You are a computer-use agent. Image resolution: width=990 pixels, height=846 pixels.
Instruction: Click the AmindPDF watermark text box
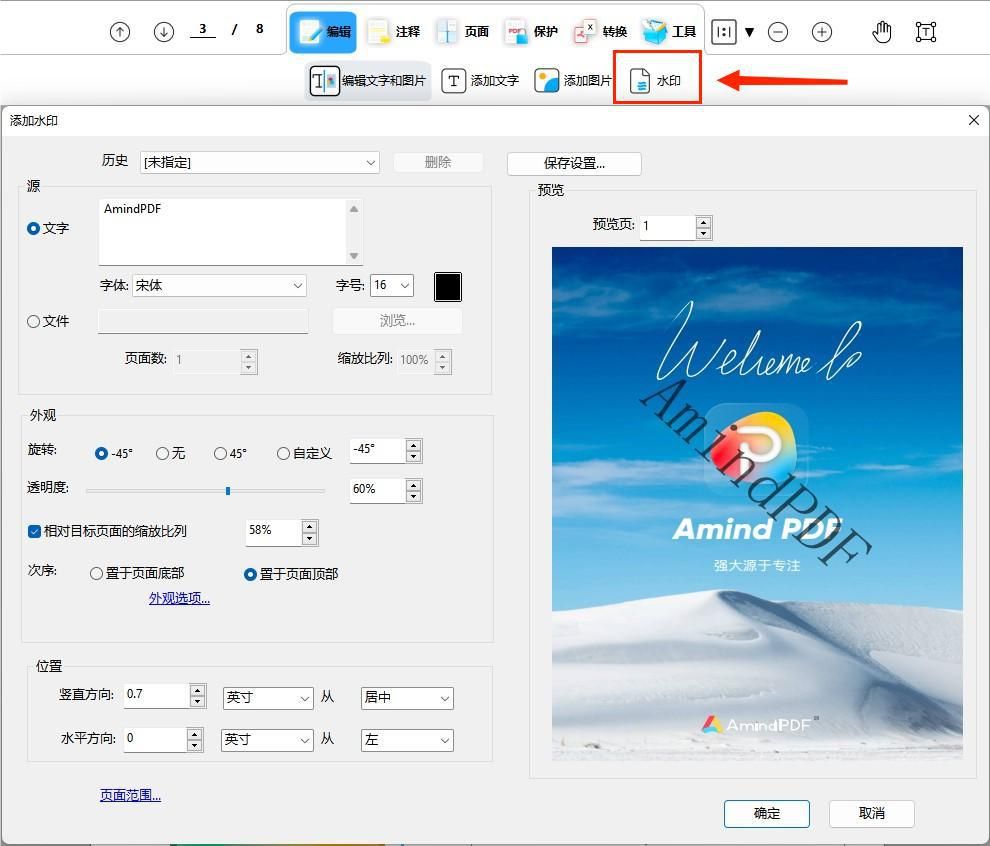pos(222,232)
